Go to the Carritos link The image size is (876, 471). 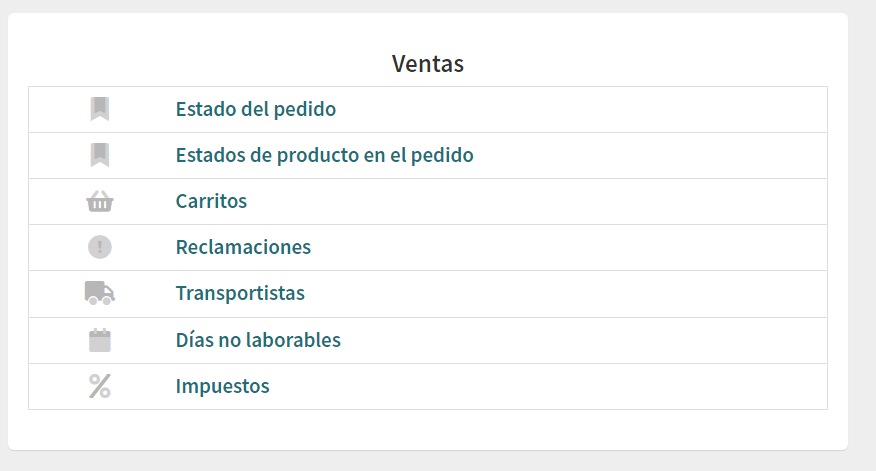tap(211, 201)
